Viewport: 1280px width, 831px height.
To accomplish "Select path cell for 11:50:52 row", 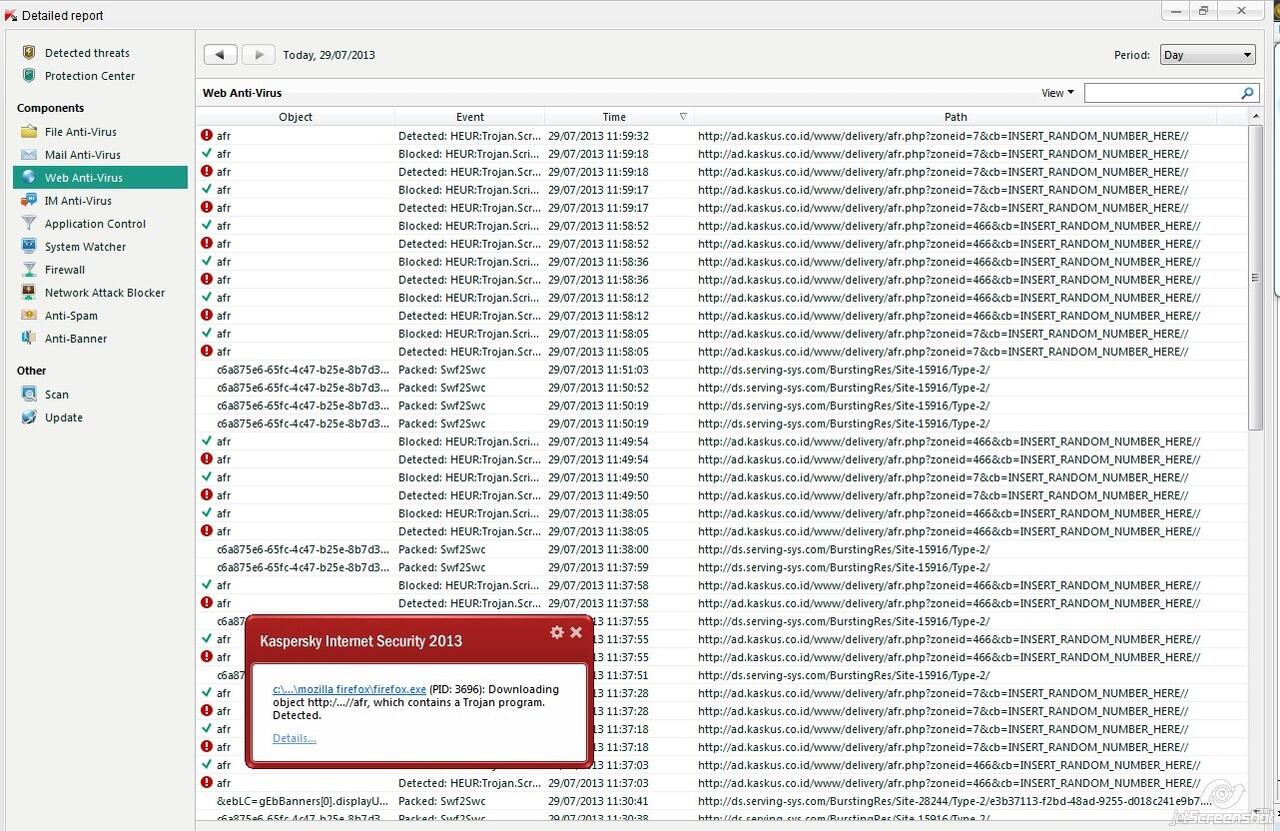I will (x=844, y=387).
